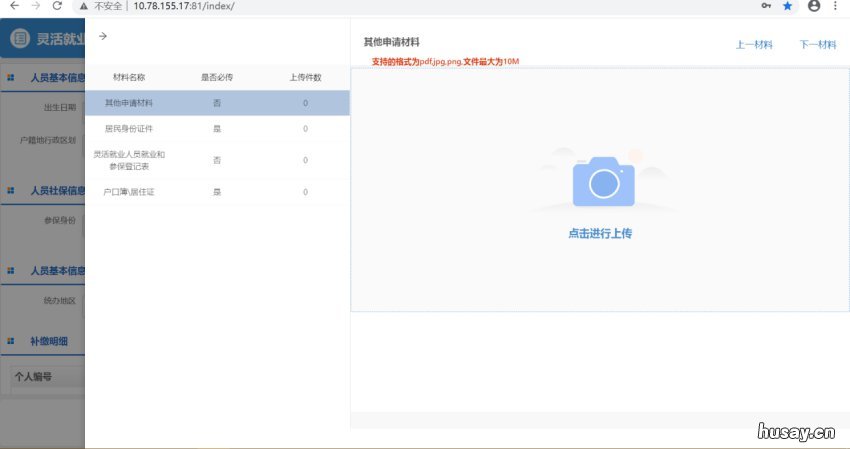Toggle the bookmark star icon
Viewport: 850px width, 449px height.
coord(788,5)
